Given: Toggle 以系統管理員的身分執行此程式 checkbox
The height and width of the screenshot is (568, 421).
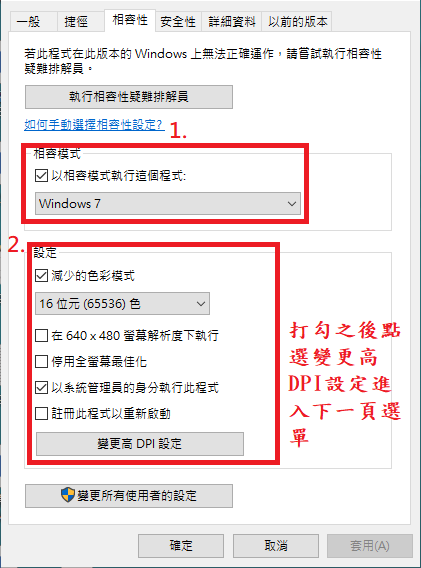Looking at the screenshot, I should click(x=41, y=388).
